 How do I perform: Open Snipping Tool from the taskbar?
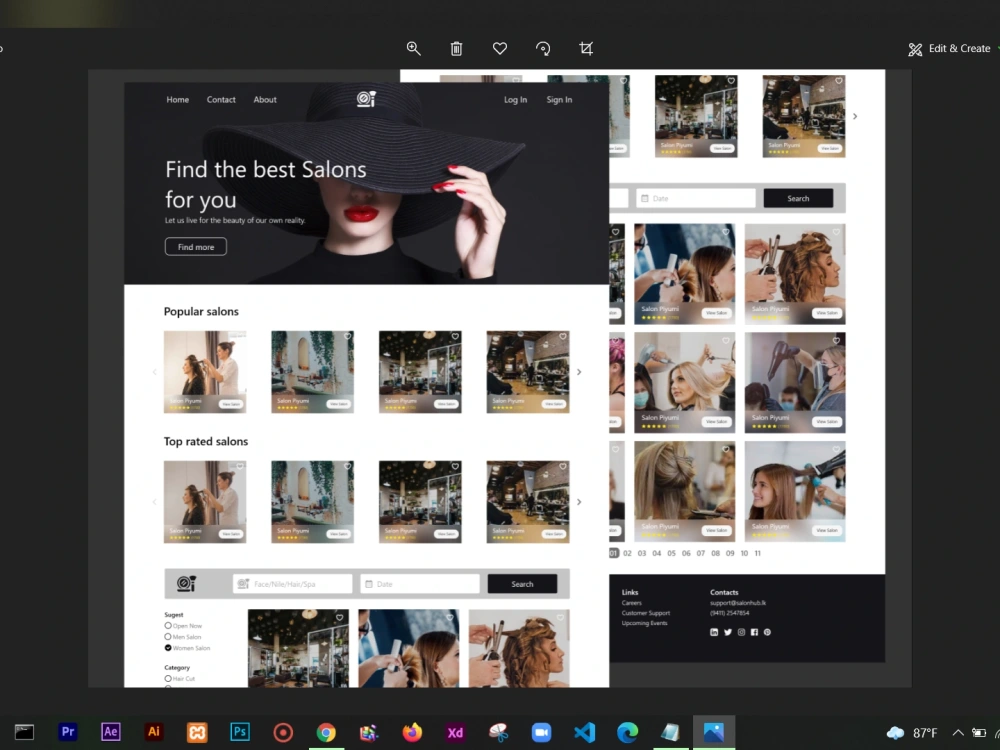tap(498, 732)
